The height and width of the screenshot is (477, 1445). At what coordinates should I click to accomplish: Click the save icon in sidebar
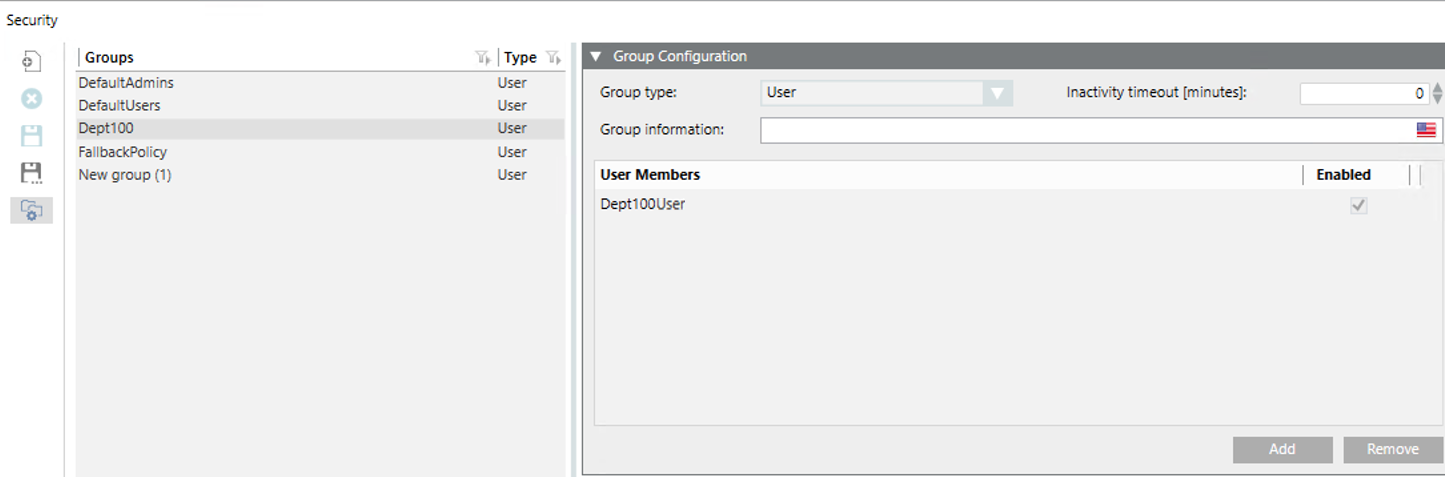coord(31,136)
